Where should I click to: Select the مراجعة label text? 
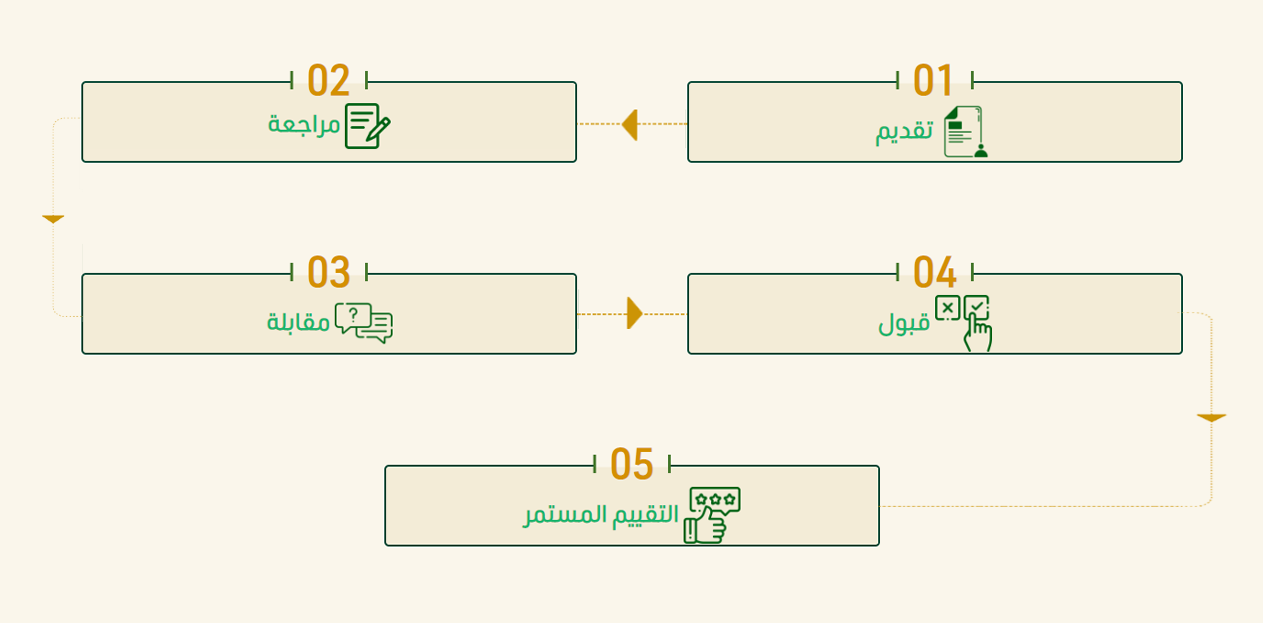[x=304, y=125]
